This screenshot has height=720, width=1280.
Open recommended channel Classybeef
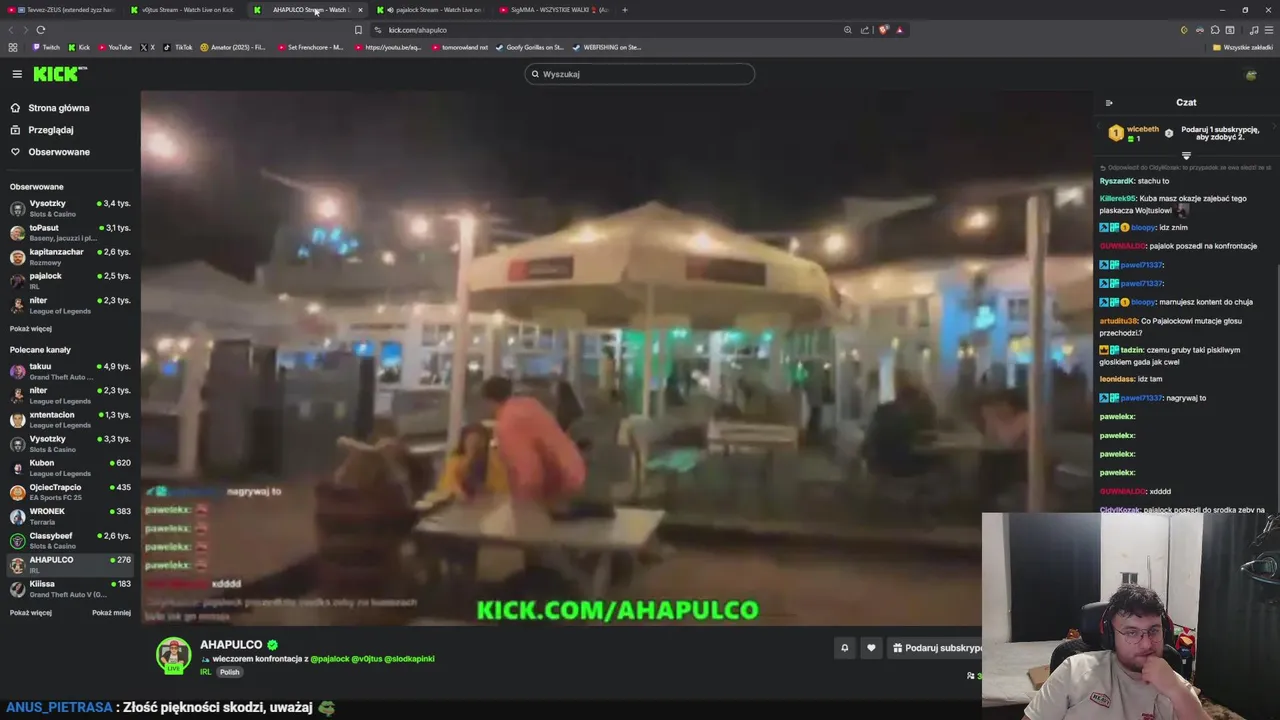tap(70, 541)
